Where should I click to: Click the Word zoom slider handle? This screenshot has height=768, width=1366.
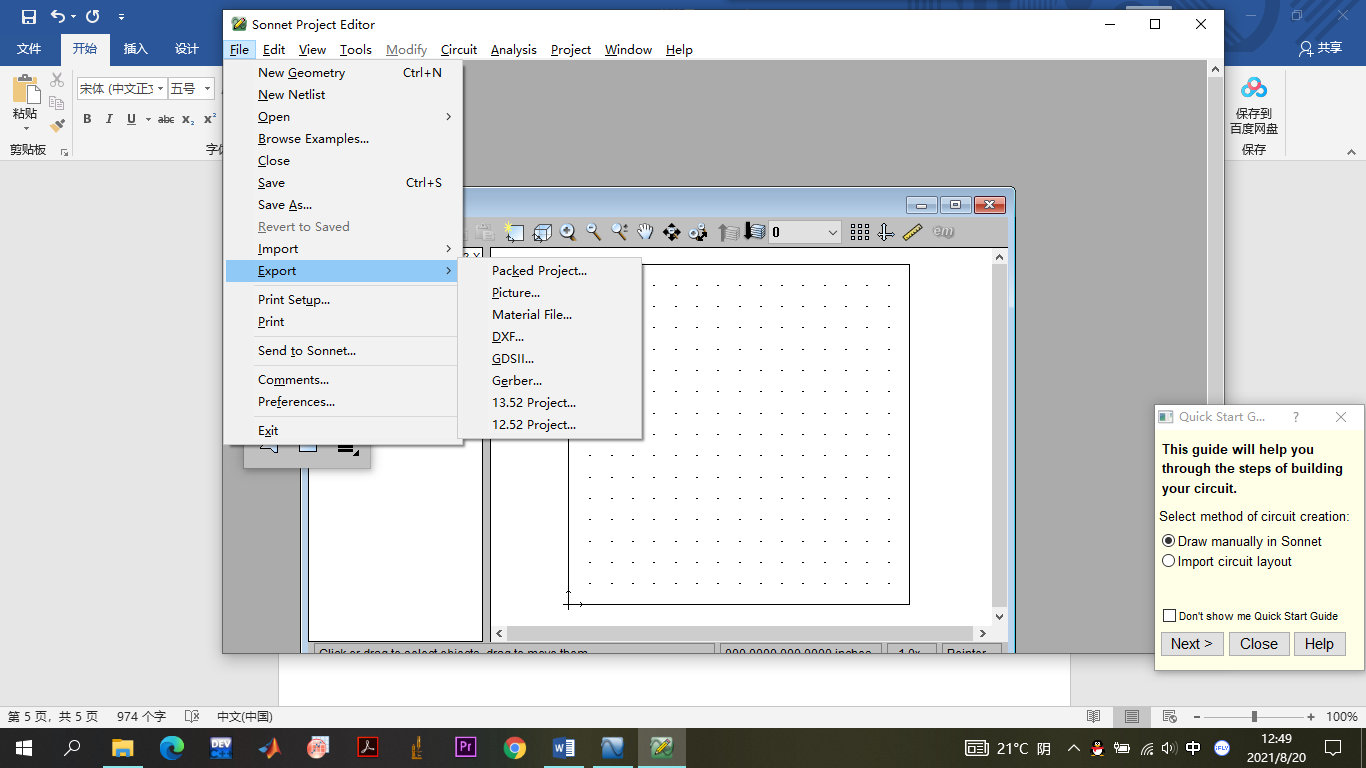tap(1254, 717)
